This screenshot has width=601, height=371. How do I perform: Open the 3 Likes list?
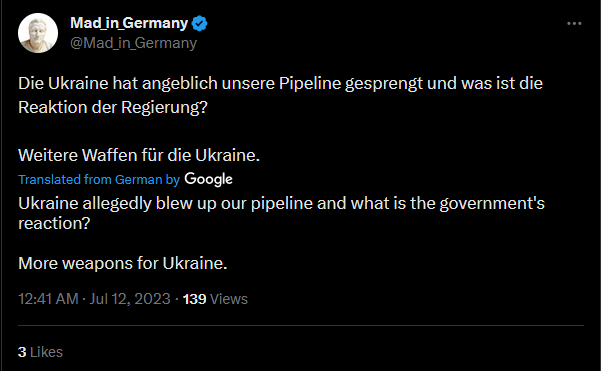pyautogui.click(x=40, y=352)
